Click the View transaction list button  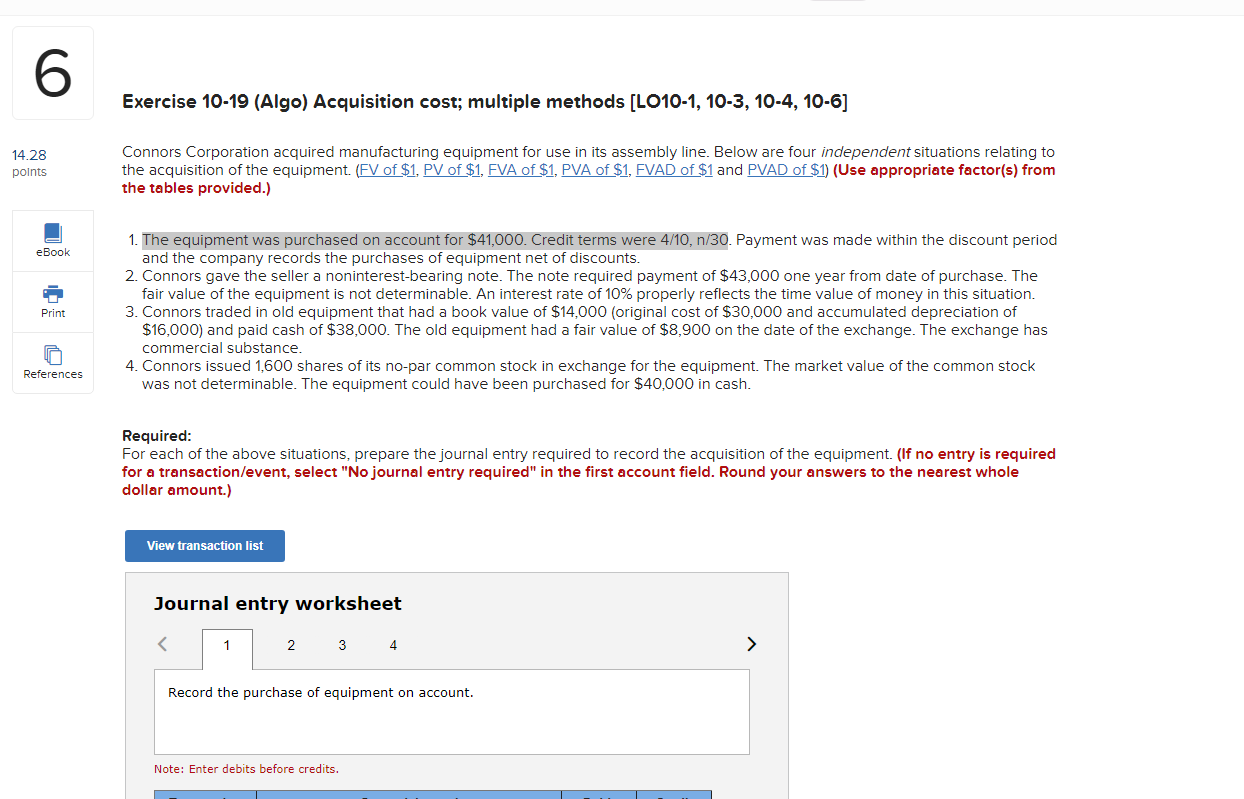point(204,546)
